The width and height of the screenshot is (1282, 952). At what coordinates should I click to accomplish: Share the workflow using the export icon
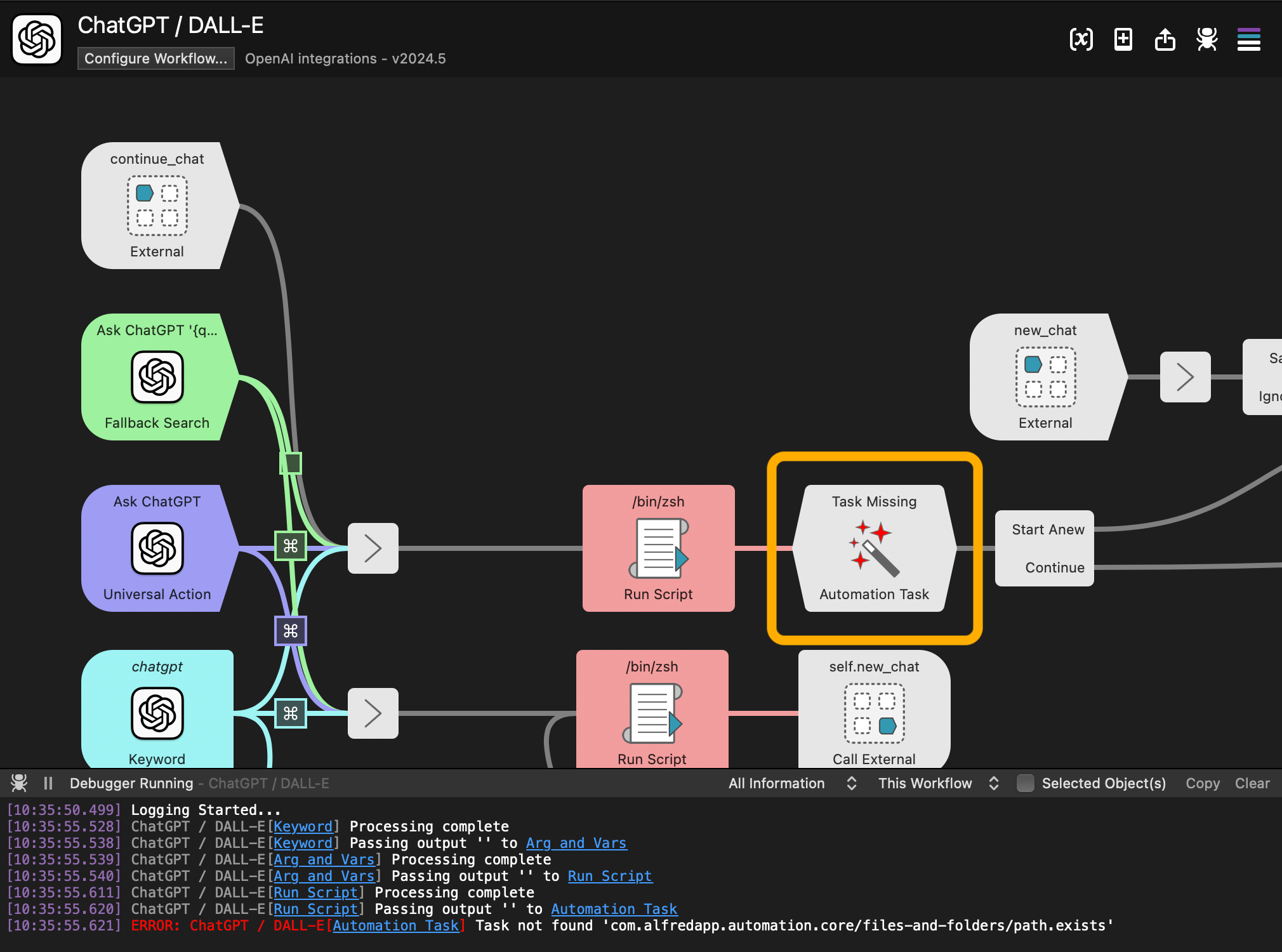1165,39
